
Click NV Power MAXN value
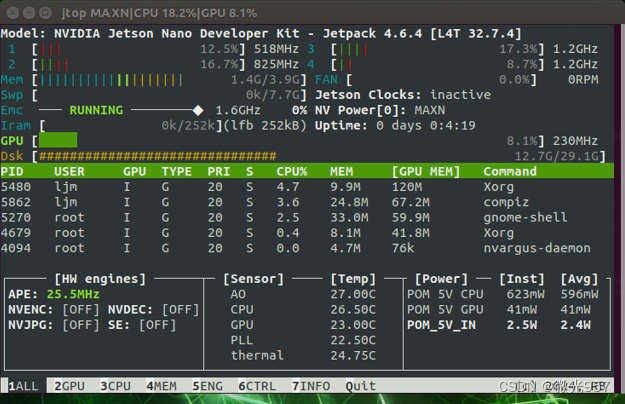pos(430,110)
